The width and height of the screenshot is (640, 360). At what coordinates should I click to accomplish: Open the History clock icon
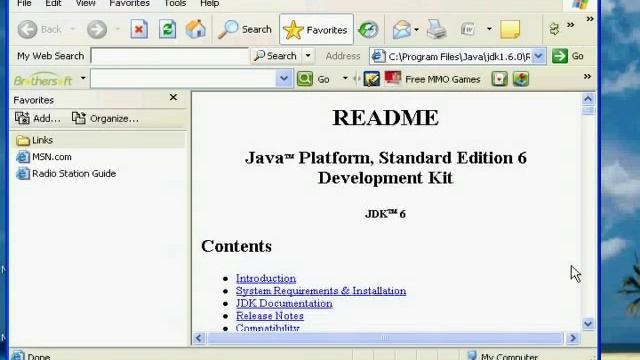pos(368,29)
